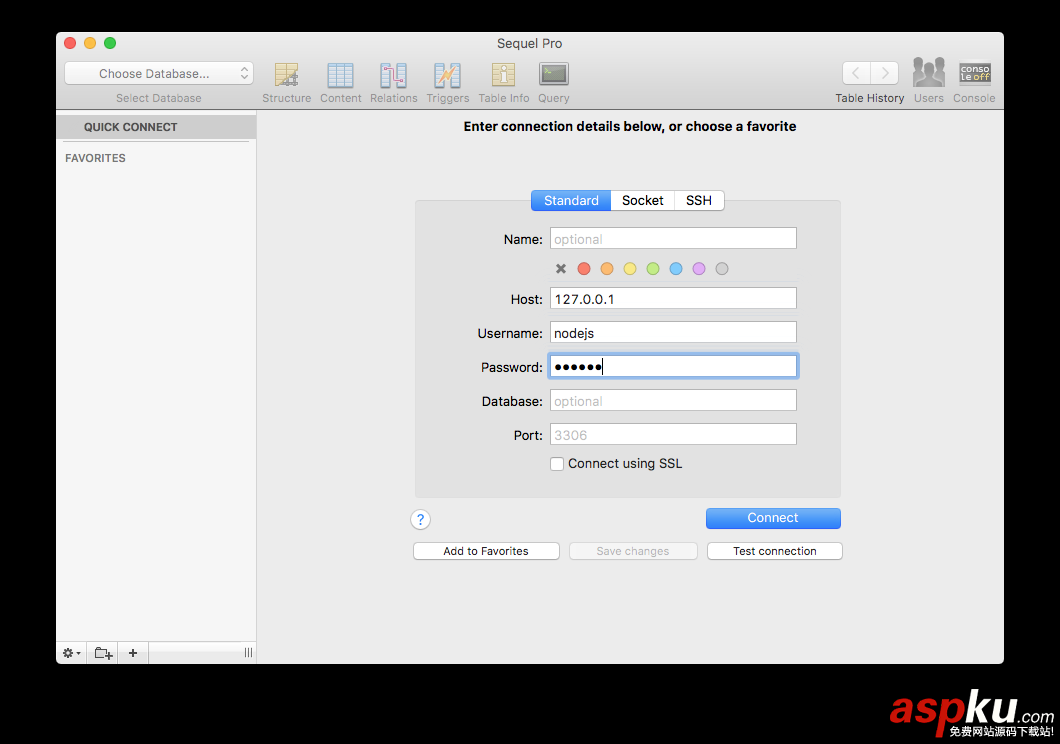The height and width of the screenshot is (744, 1060).
Task: Grab the sidebar resize handle
Action: point(248,653)
